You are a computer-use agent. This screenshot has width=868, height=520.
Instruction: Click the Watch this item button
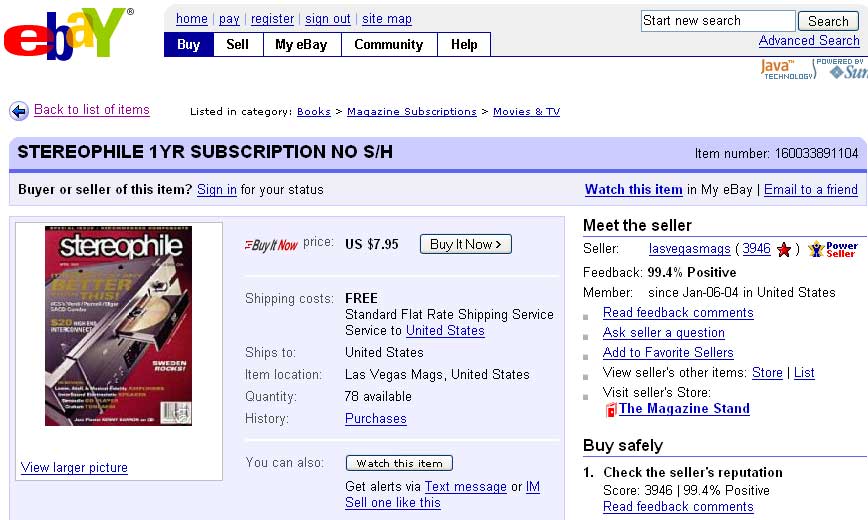(399, 463)
